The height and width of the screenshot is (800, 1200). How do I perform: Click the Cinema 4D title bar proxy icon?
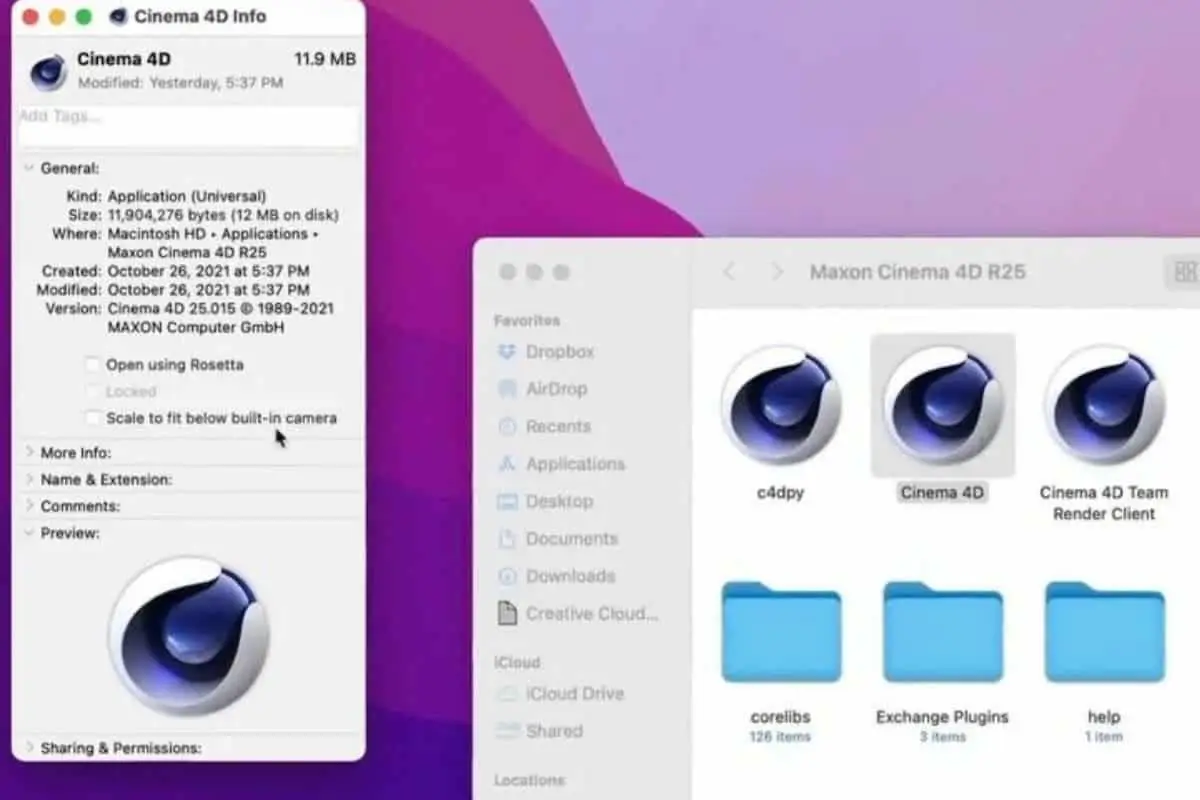[119, 16]
